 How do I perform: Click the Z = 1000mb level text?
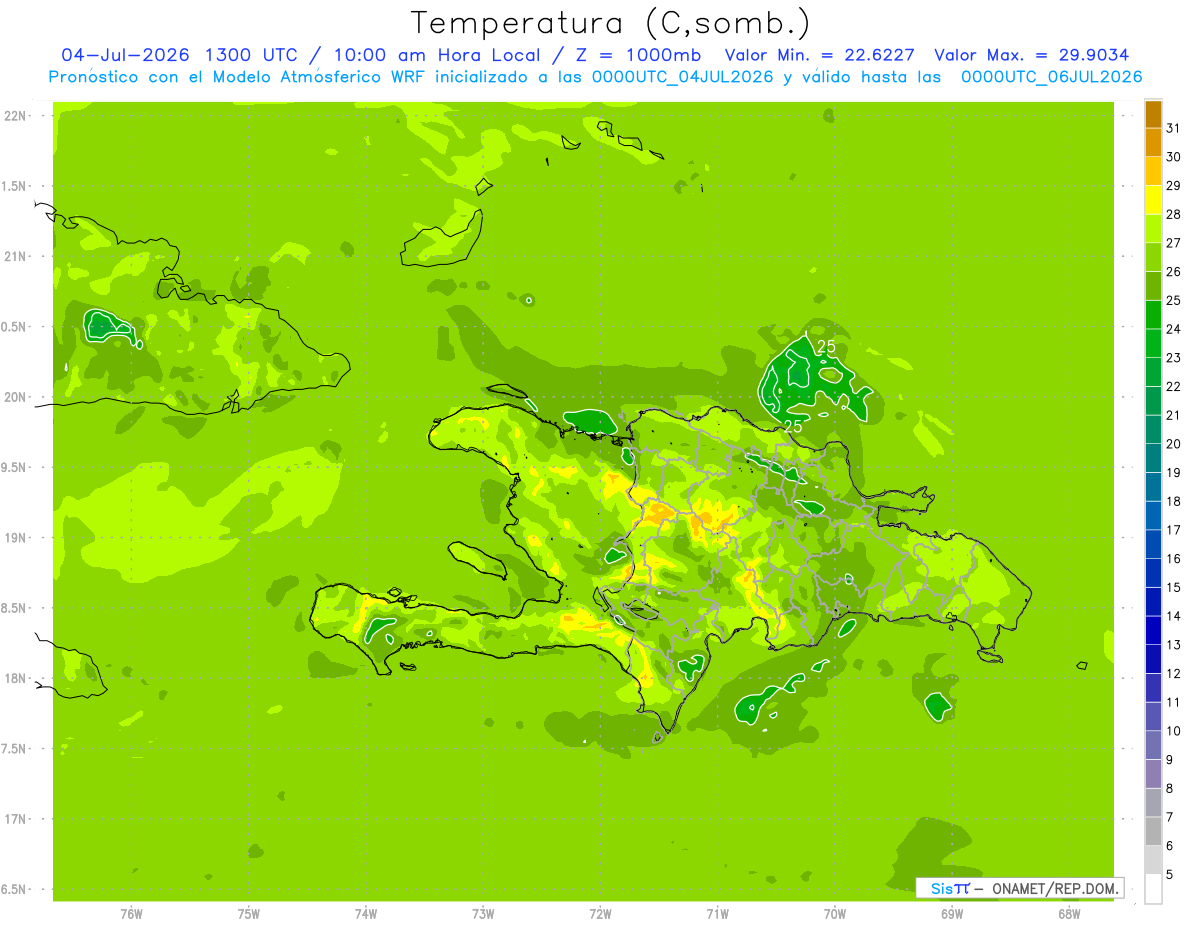coord(642,55)
